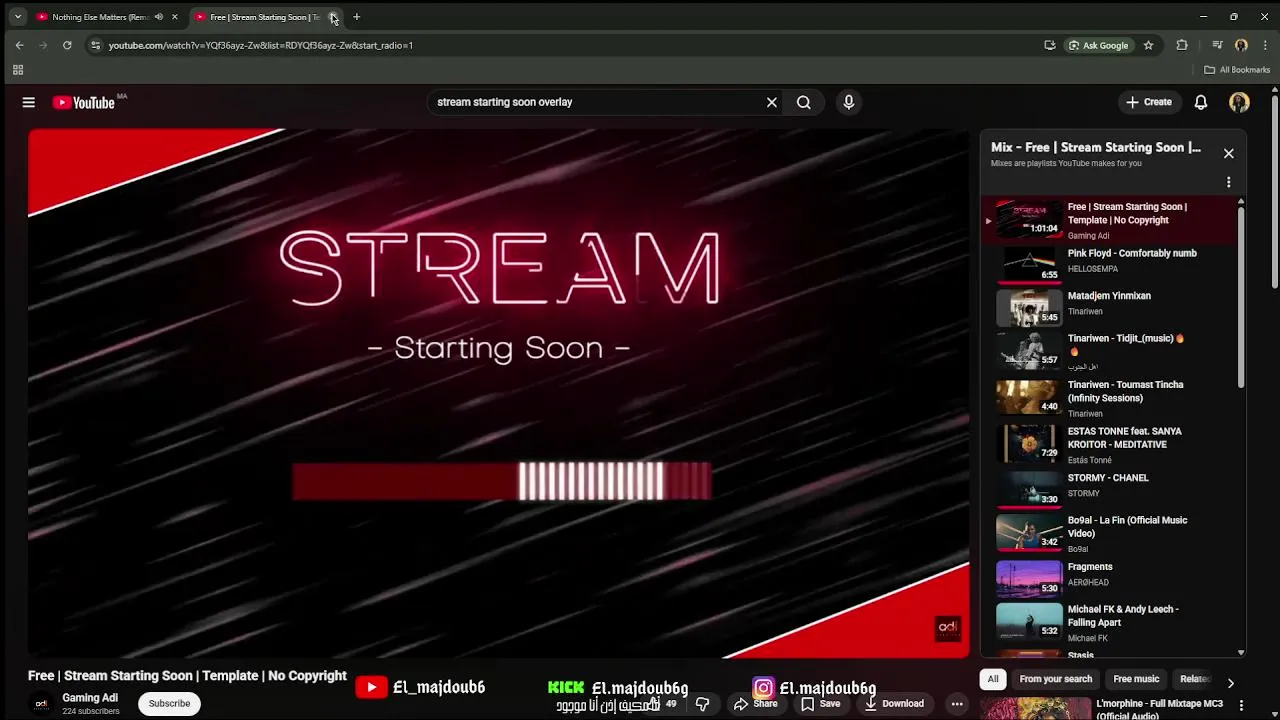
Task: Play Matadjem Yinmixan by Tinariwen
Action: [1110, 306]
